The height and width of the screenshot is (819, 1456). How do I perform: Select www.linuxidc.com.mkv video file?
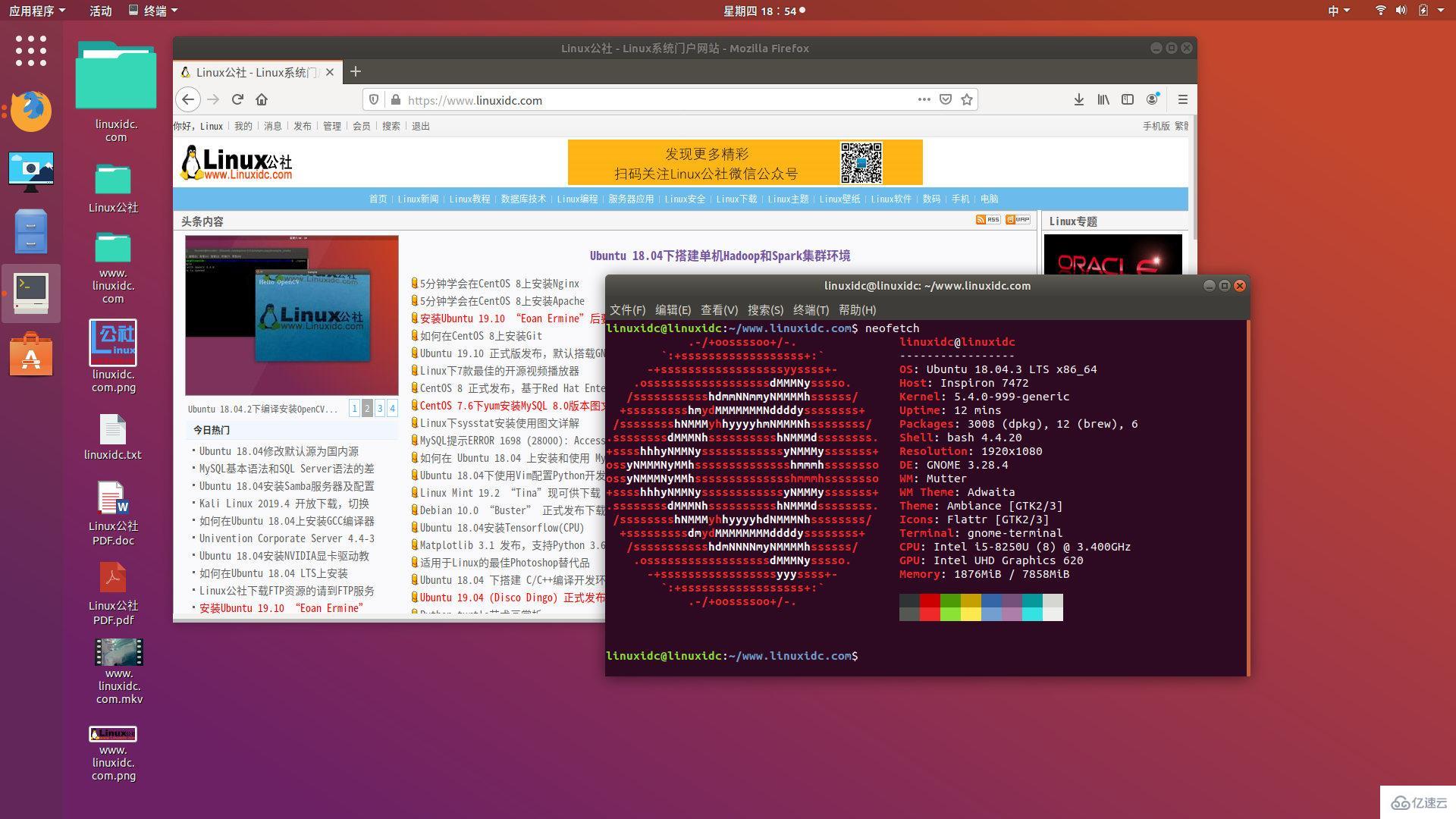click(x=119, y=672)
